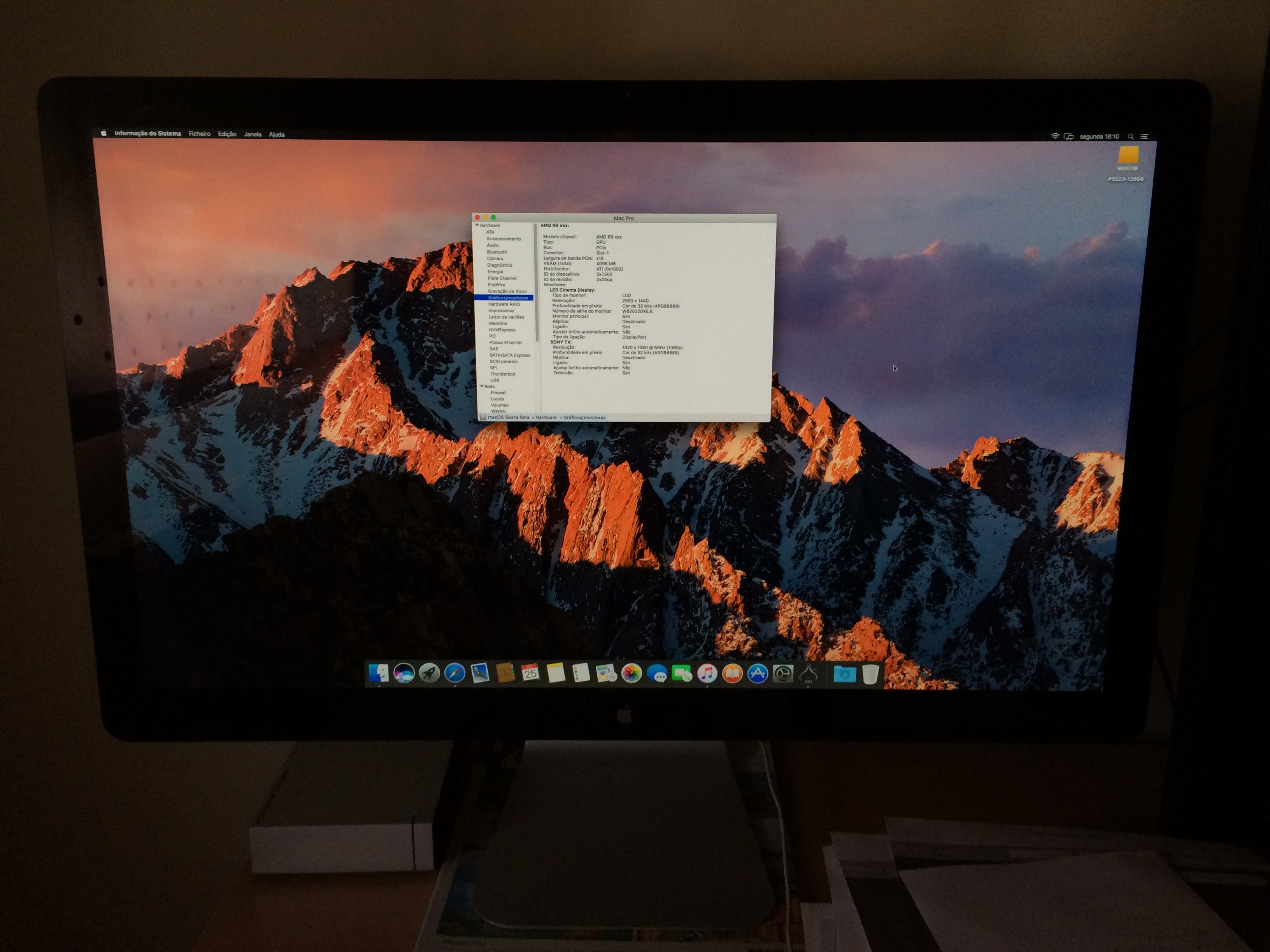Image resolution: width=1270 pixels, height=952 pixels.
Task: Select Memória in the sidebar
Action: (498, 324)
